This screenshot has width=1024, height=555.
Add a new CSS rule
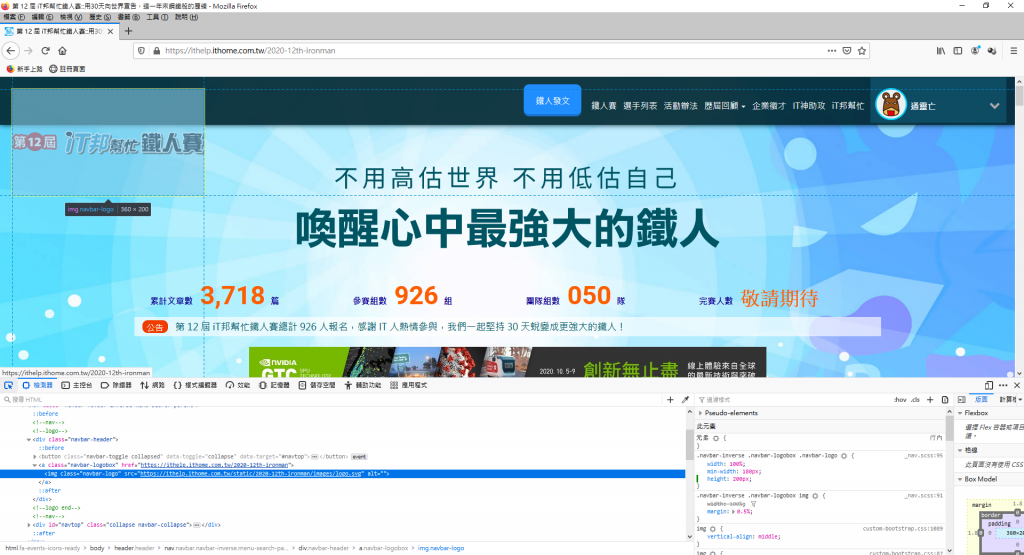point(930,400)
